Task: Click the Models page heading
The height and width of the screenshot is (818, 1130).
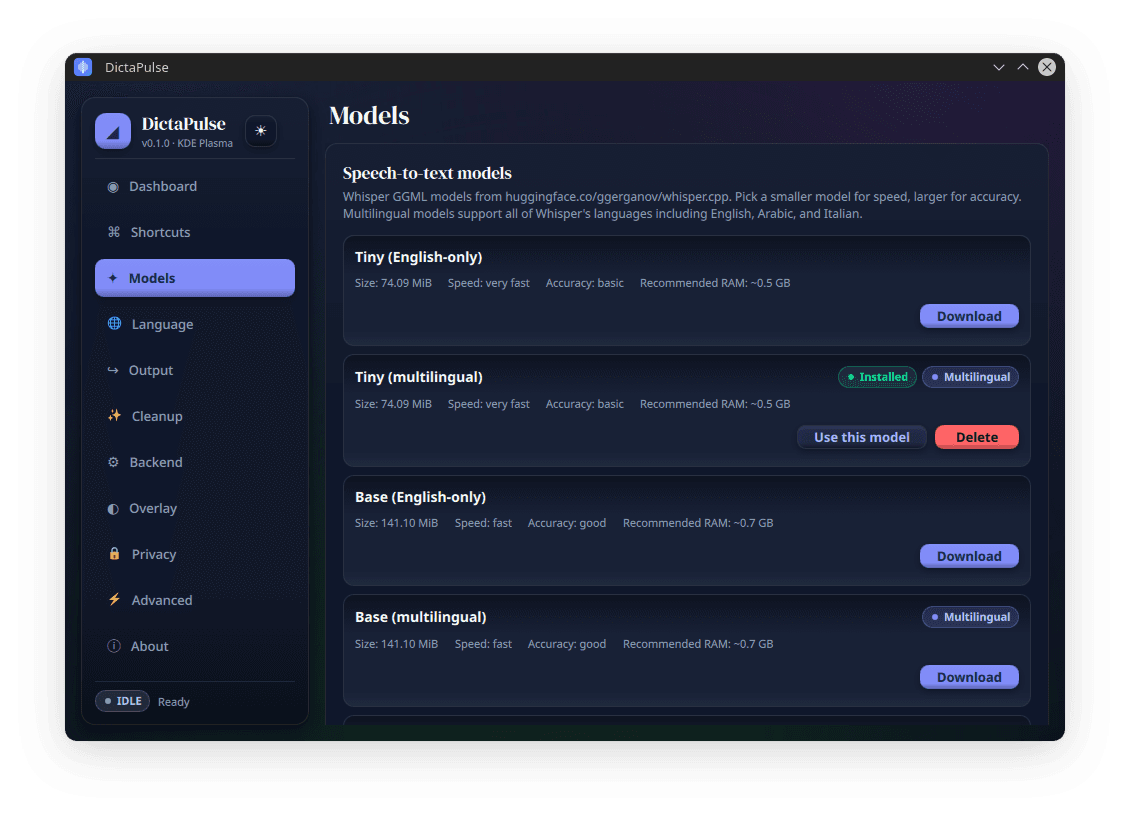Action: click(369, 116)
